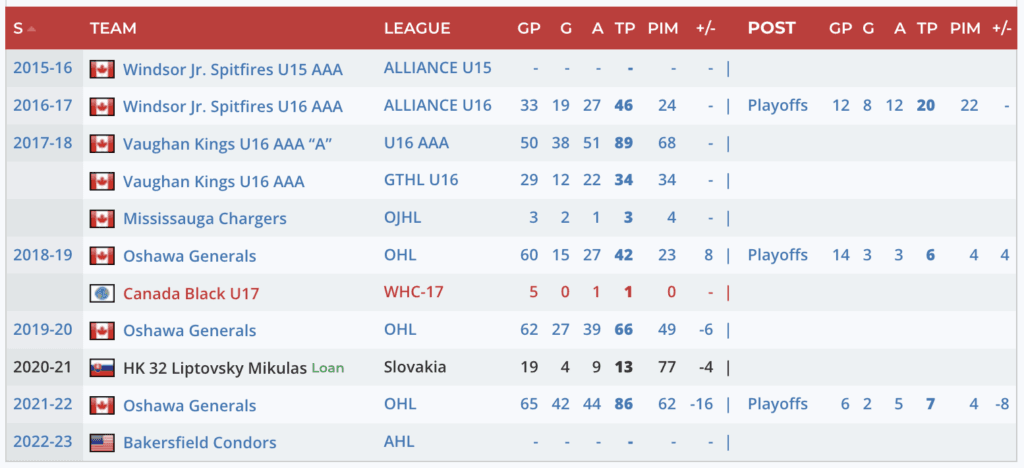Click the flag next to 2018-19 Oshawa Generals
1024x468 pixels.
pos(101,256)
